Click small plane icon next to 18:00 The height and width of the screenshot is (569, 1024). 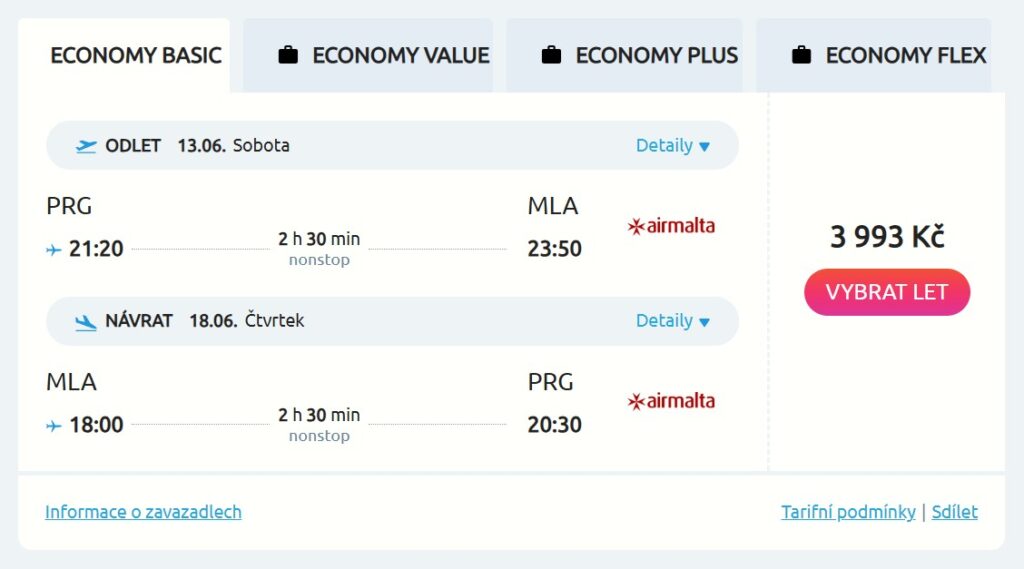[54, 425]
